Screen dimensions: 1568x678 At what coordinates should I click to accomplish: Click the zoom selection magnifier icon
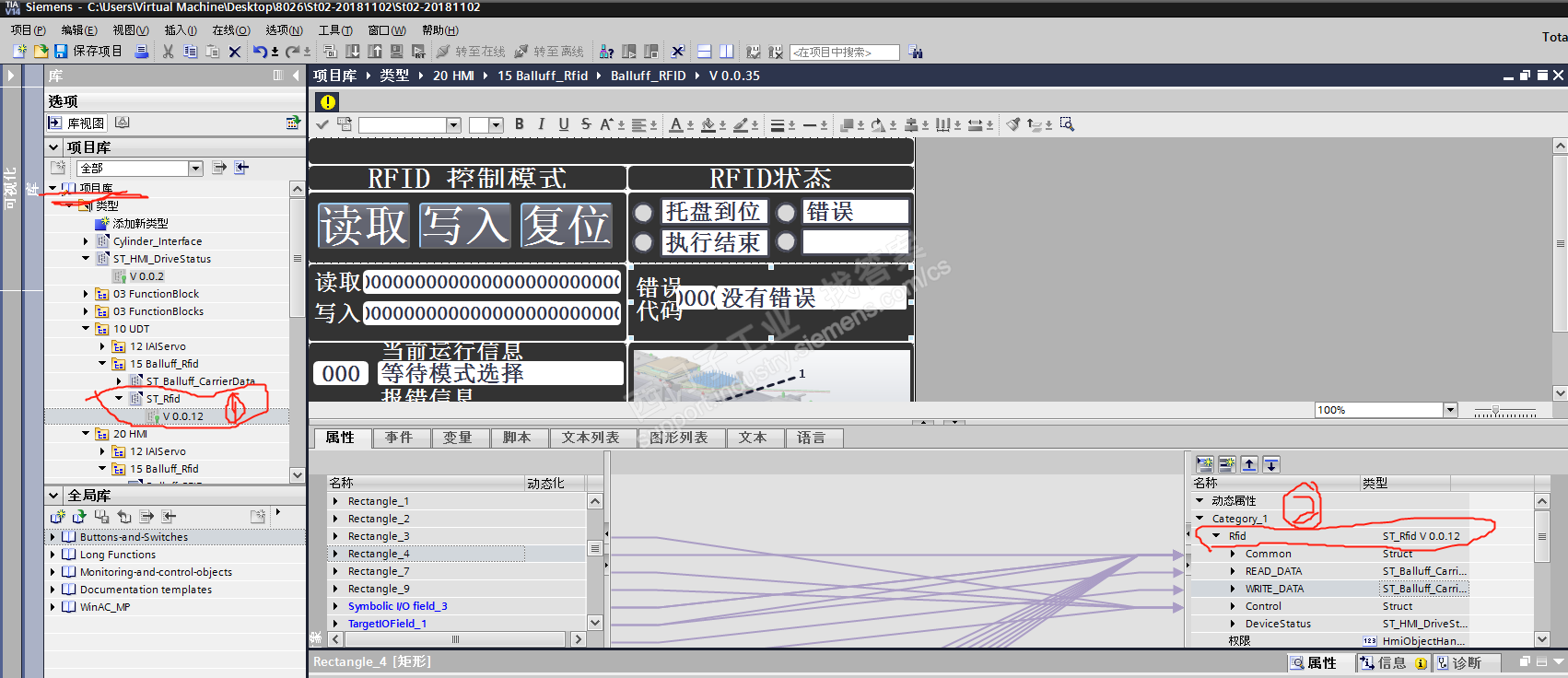(1067, 124)
